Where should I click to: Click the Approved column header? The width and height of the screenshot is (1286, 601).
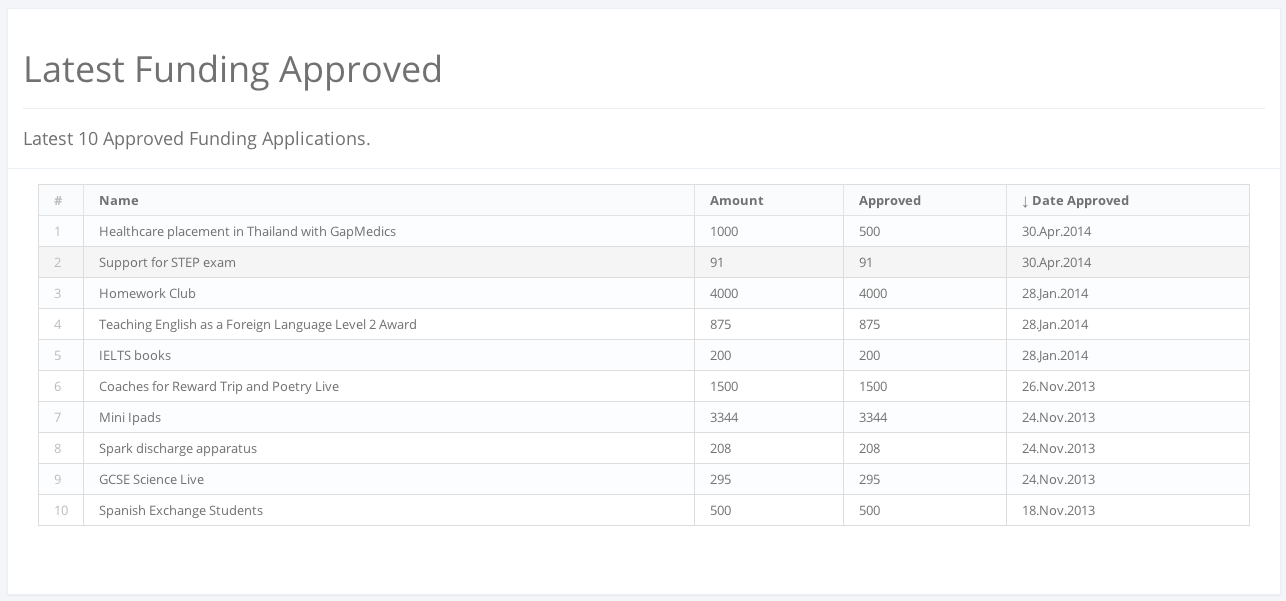click(889, 200)
